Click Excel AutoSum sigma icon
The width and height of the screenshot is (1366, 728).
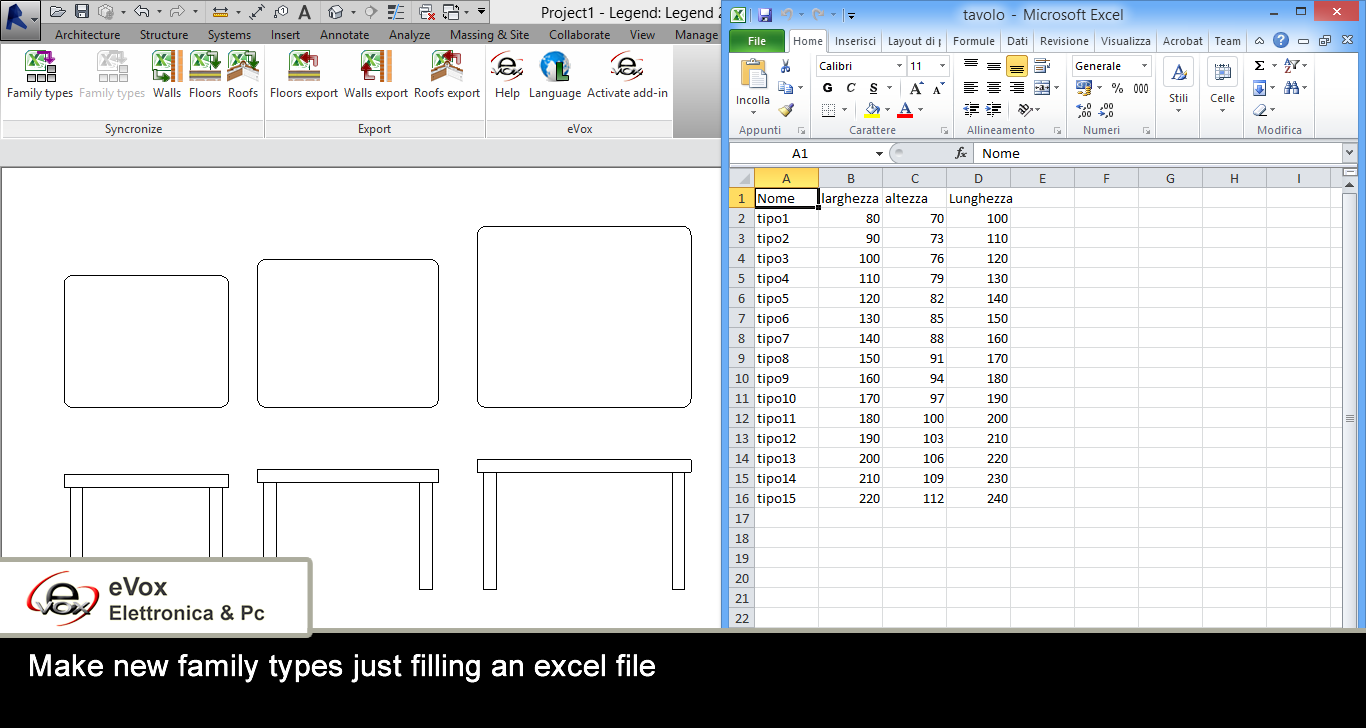coord(1259,66)
